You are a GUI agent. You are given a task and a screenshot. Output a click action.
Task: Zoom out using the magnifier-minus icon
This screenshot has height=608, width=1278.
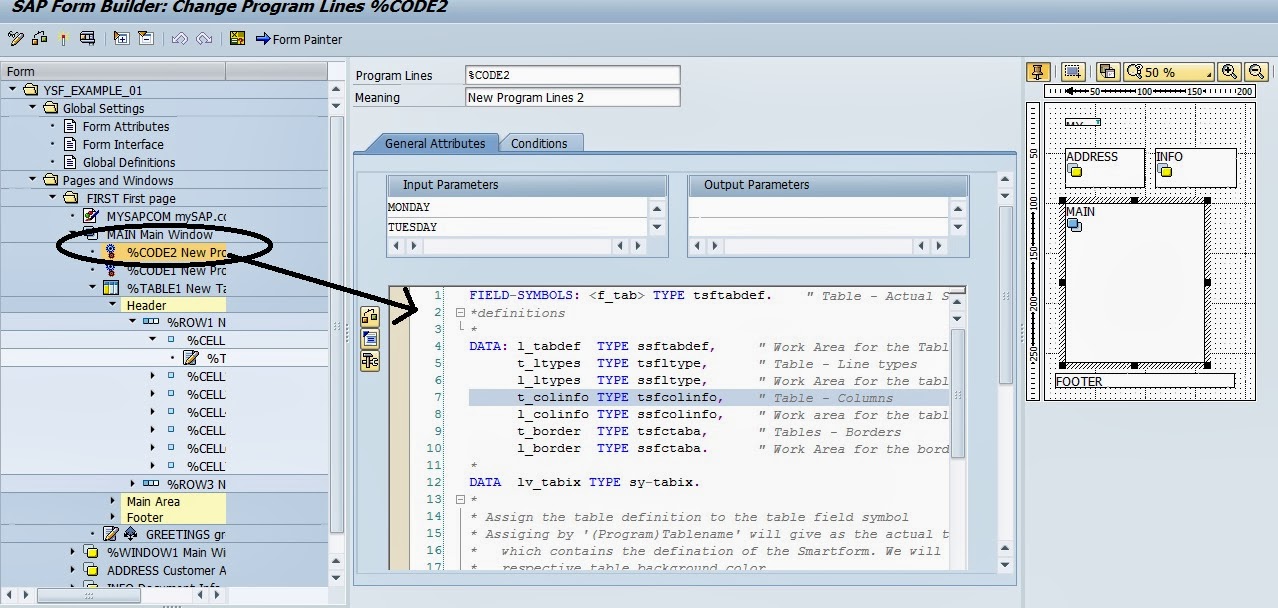pos(1254,71)
